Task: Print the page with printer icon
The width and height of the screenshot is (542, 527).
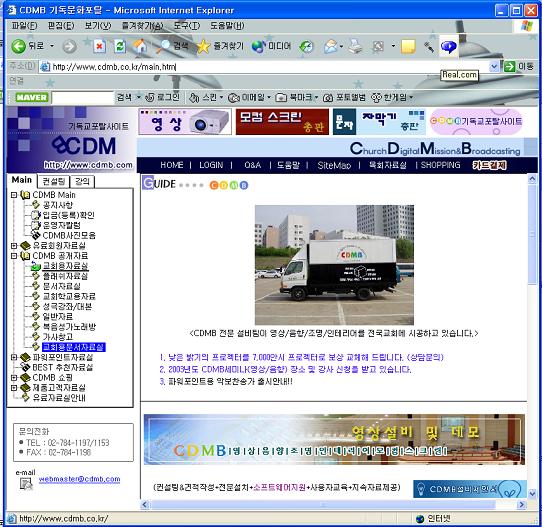Action: [x=355, y=46]
